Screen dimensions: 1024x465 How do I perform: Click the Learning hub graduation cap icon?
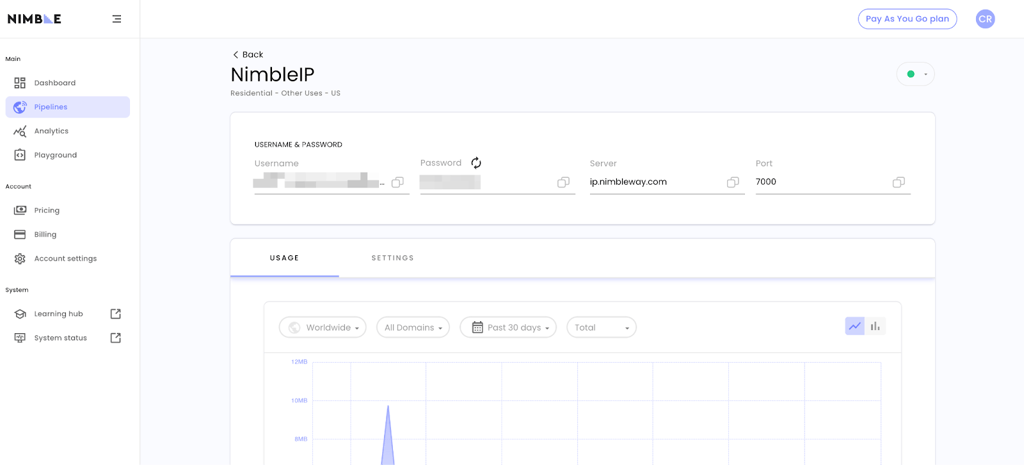tap(20, 314)
